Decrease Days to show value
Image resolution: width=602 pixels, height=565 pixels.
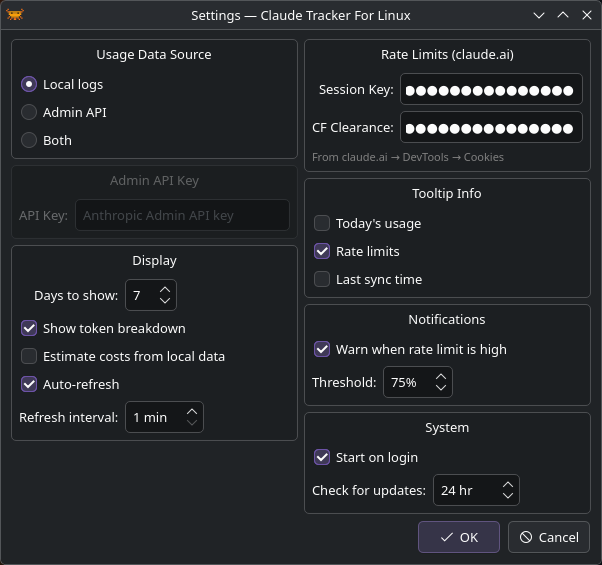point(165,300)
